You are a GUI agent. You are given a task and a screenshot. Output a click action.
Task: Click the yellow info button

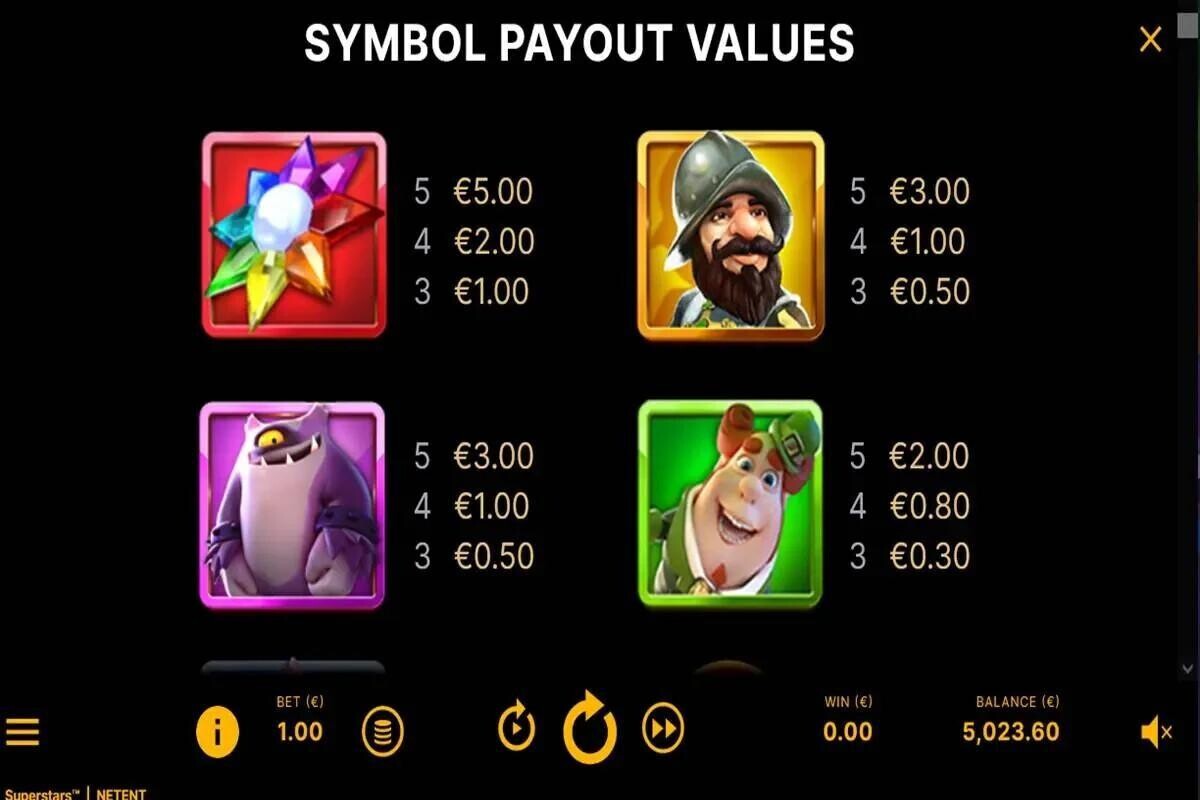coord(217,732)
